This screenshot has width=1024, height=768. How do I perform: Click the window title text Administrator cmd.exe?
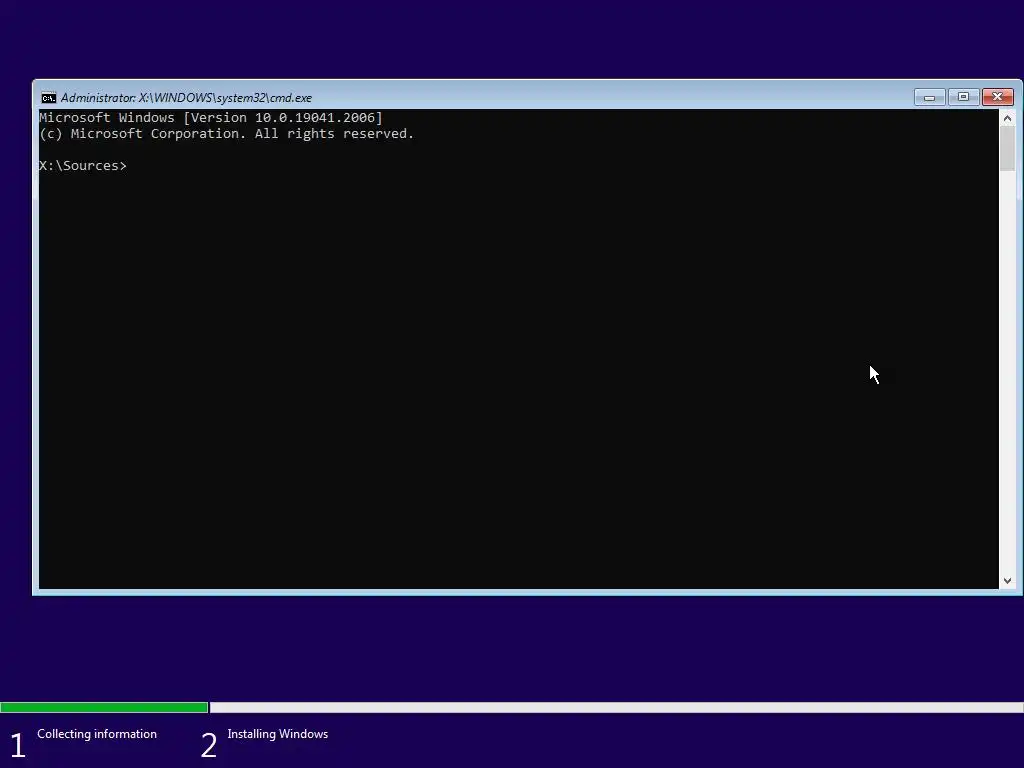[x=186, y=98]
